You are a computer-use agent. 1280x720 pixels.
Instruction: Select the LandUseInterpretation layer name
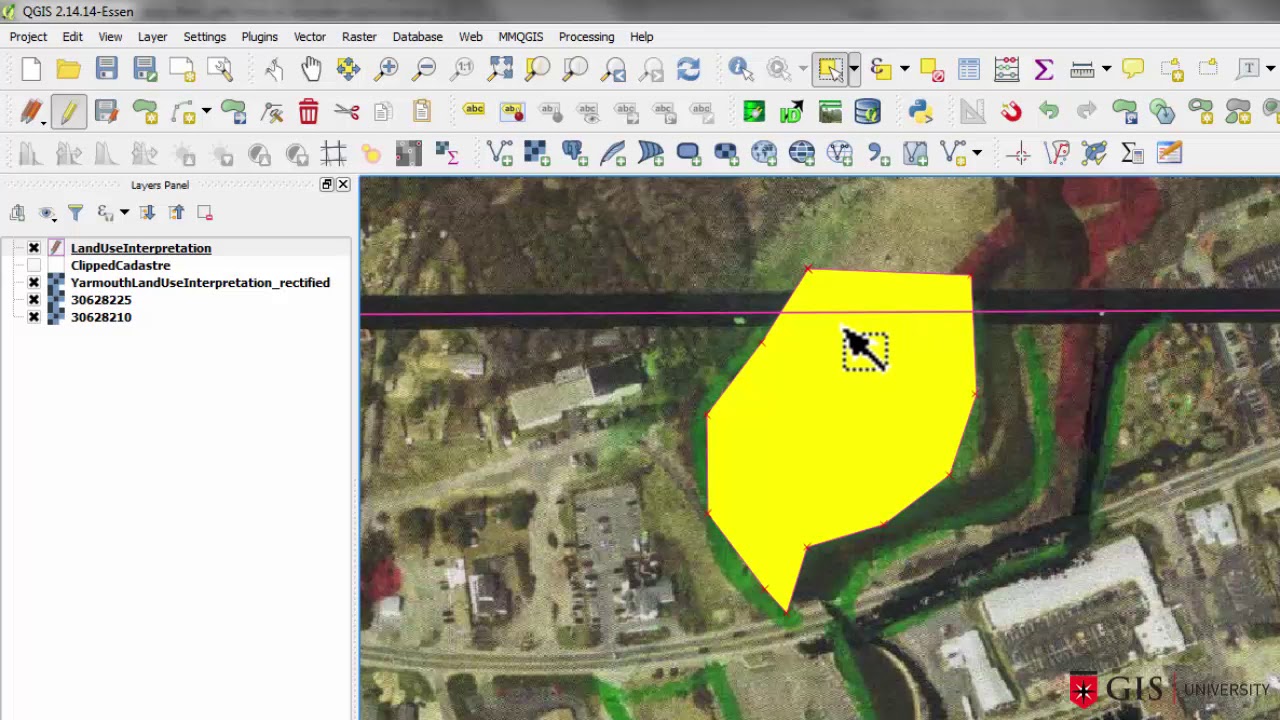click(141, 248)
